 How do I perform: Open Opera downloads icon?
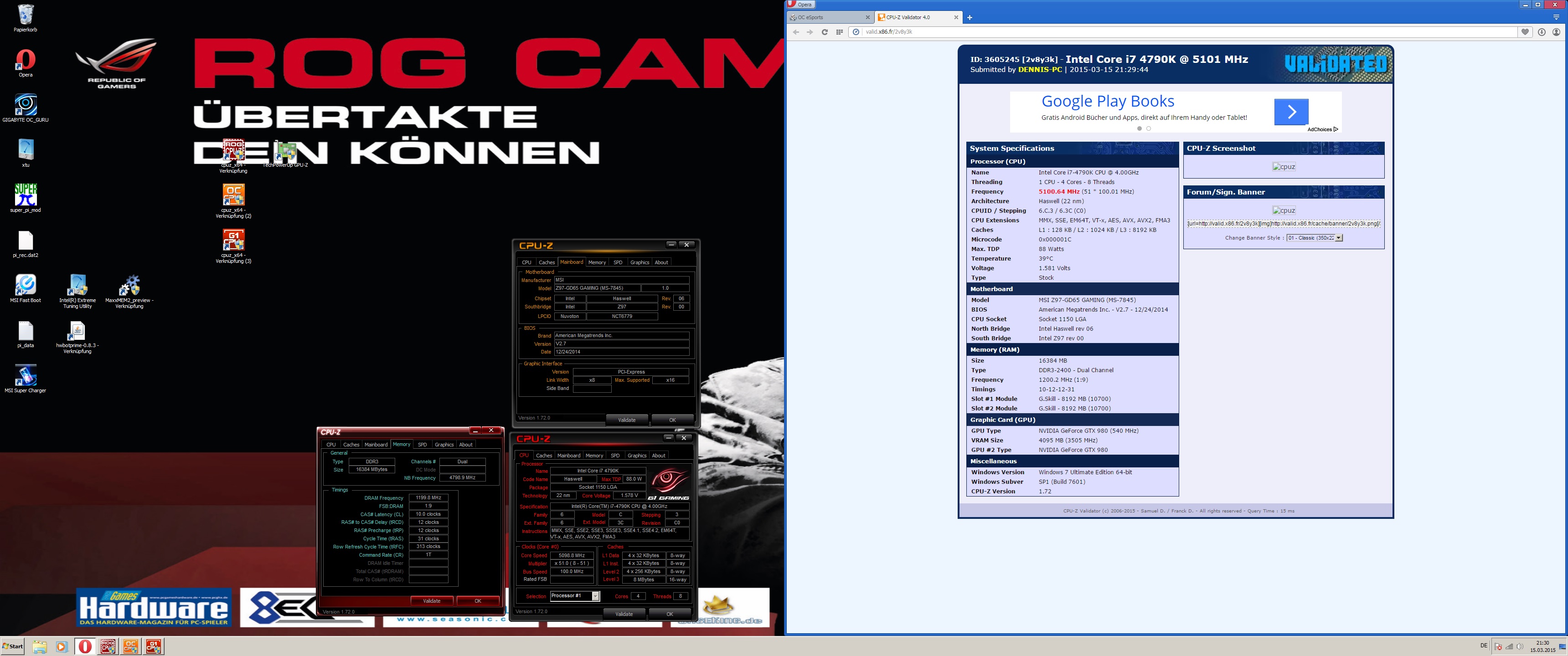1541,32
